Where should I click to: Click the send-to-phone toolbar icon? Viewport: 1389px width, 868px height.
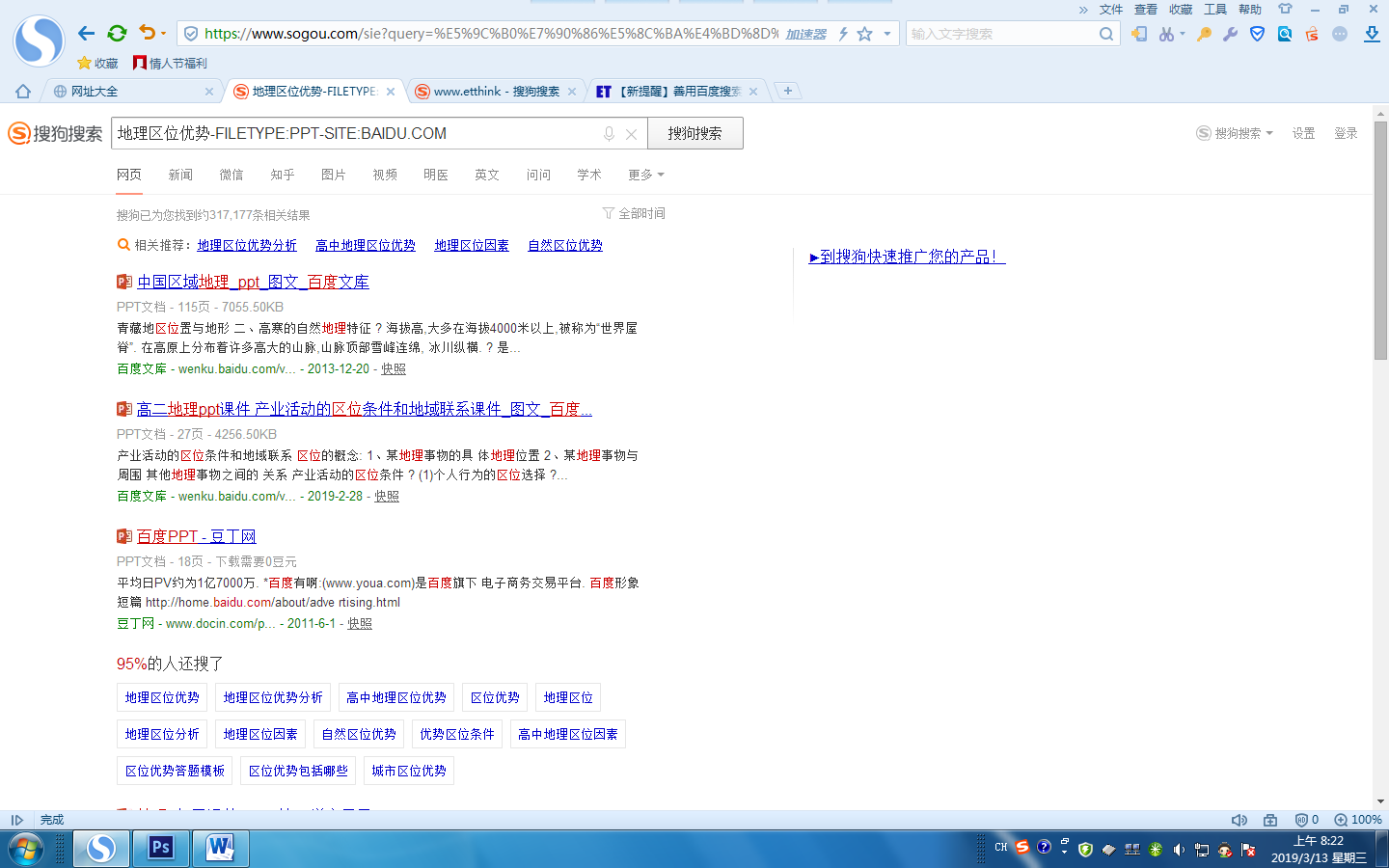(1139, 34)
